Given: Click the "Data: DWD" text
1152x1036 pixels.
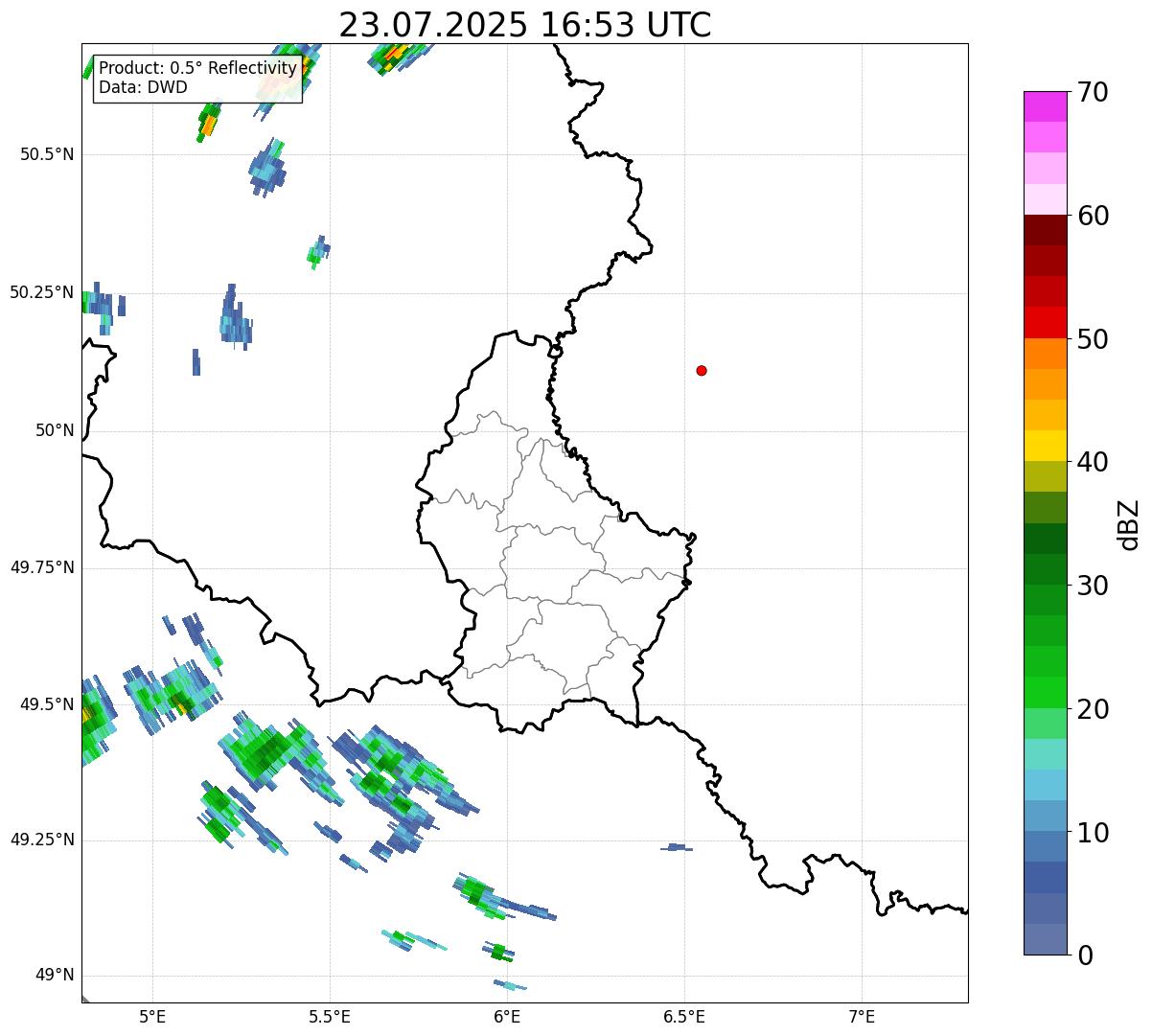Looking at the screenshot, I should pos(144,88).
